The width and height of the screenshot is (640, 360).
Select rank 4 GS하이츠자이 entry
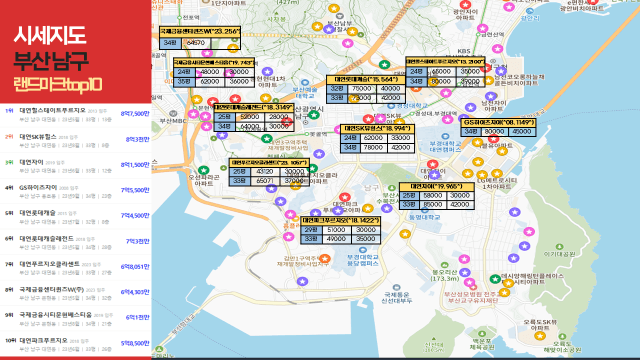(76, 191)
